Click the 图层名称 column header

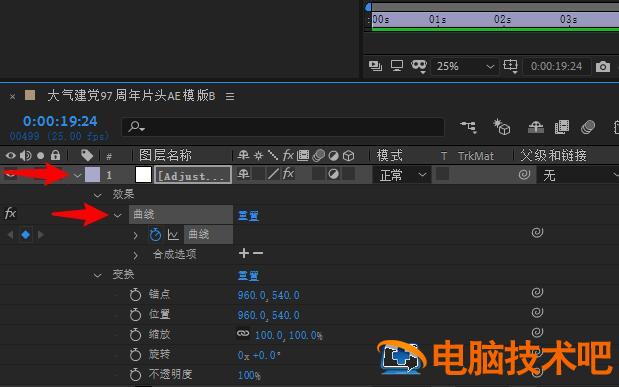pyautogui.click(x=165, y=155)
